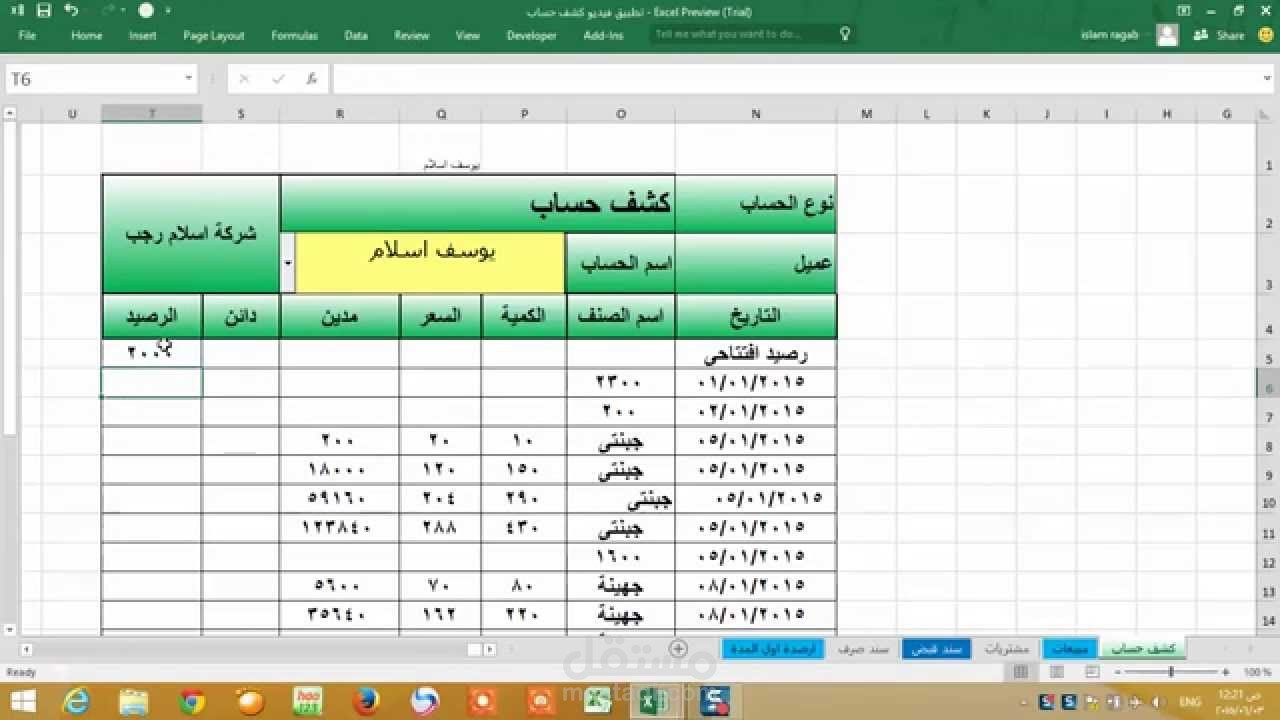Click the New Sheet plus button
Viewport: 1280px width, 720px height.
tap(678, 649)
